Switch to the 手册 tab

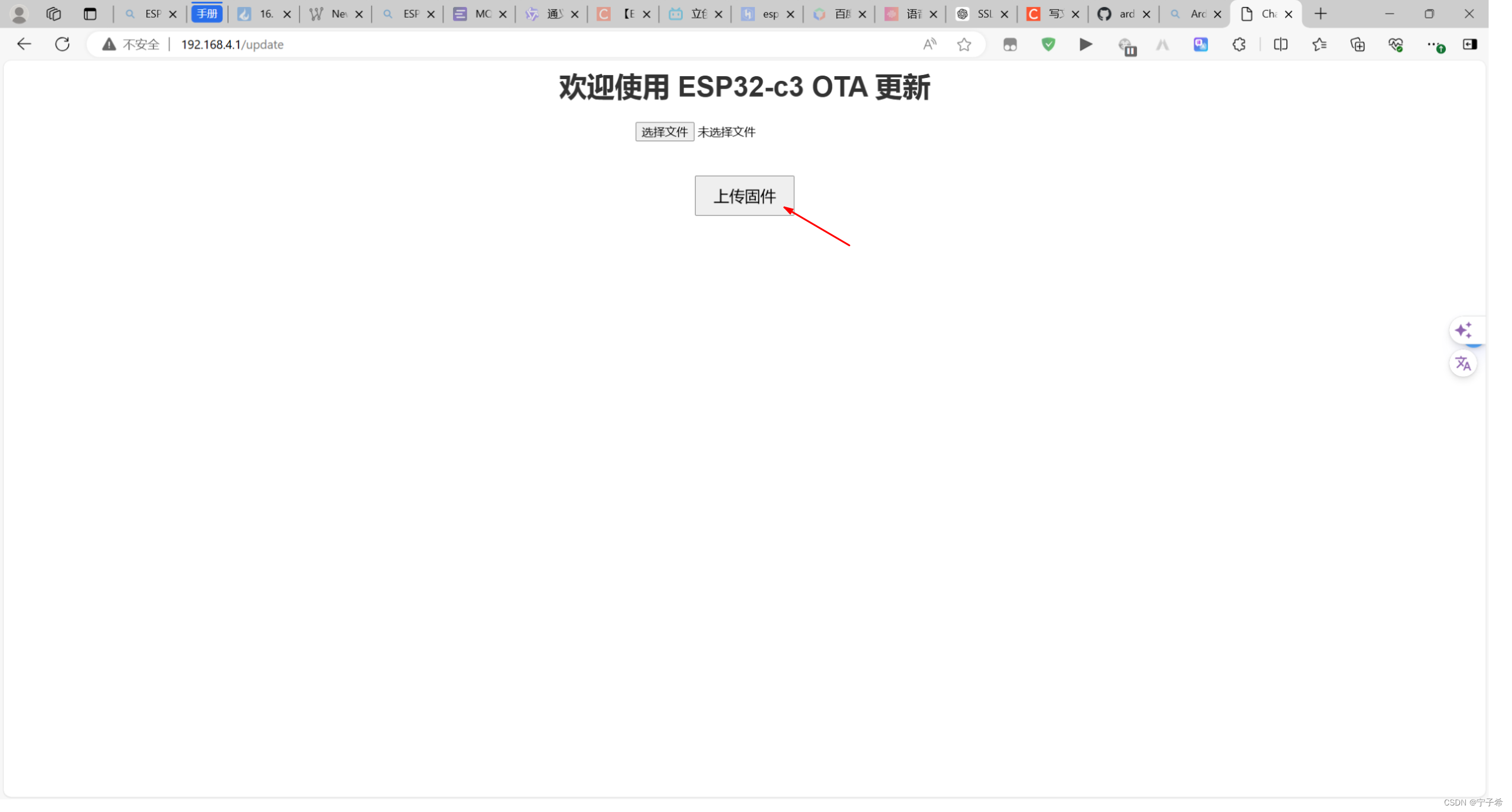coord(207,14)
